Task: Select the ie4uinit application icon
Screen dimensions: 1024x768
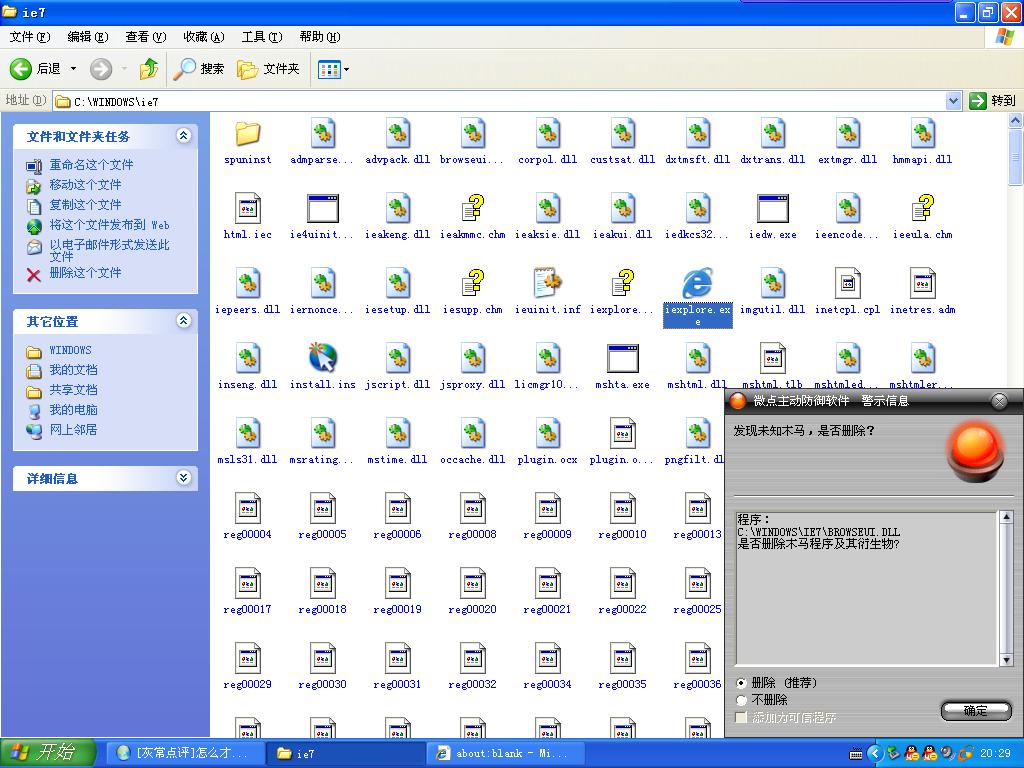Action: 323,209
